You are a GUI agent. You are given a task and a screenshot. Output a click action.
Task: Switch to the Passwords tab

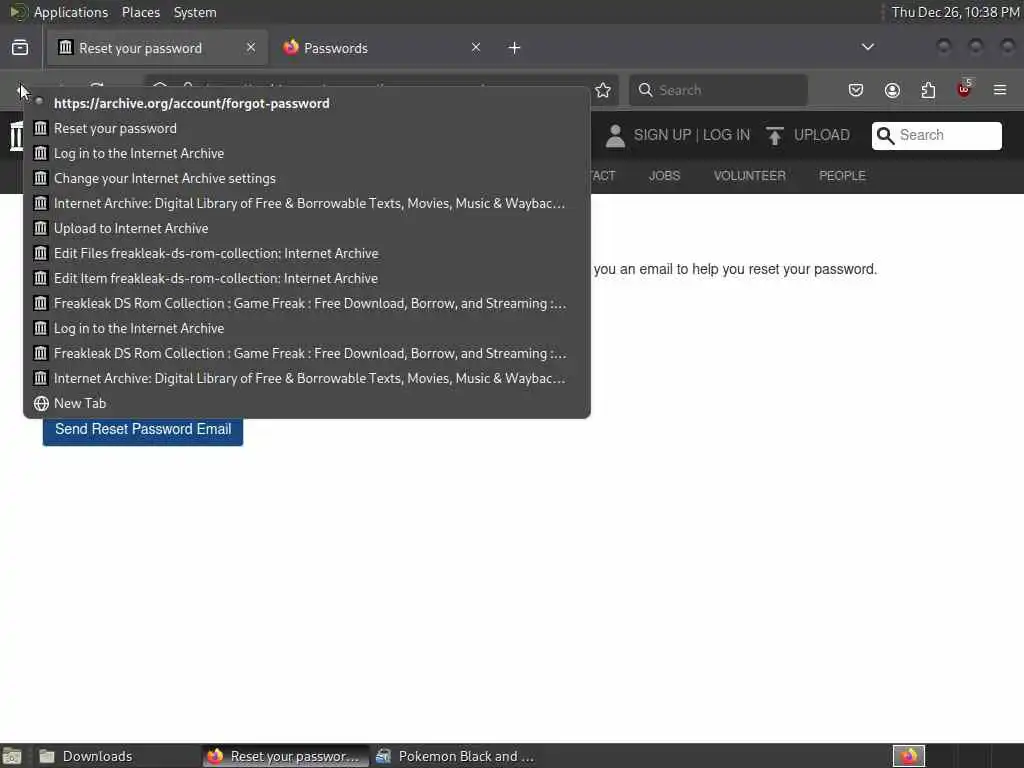pos(382,48)
